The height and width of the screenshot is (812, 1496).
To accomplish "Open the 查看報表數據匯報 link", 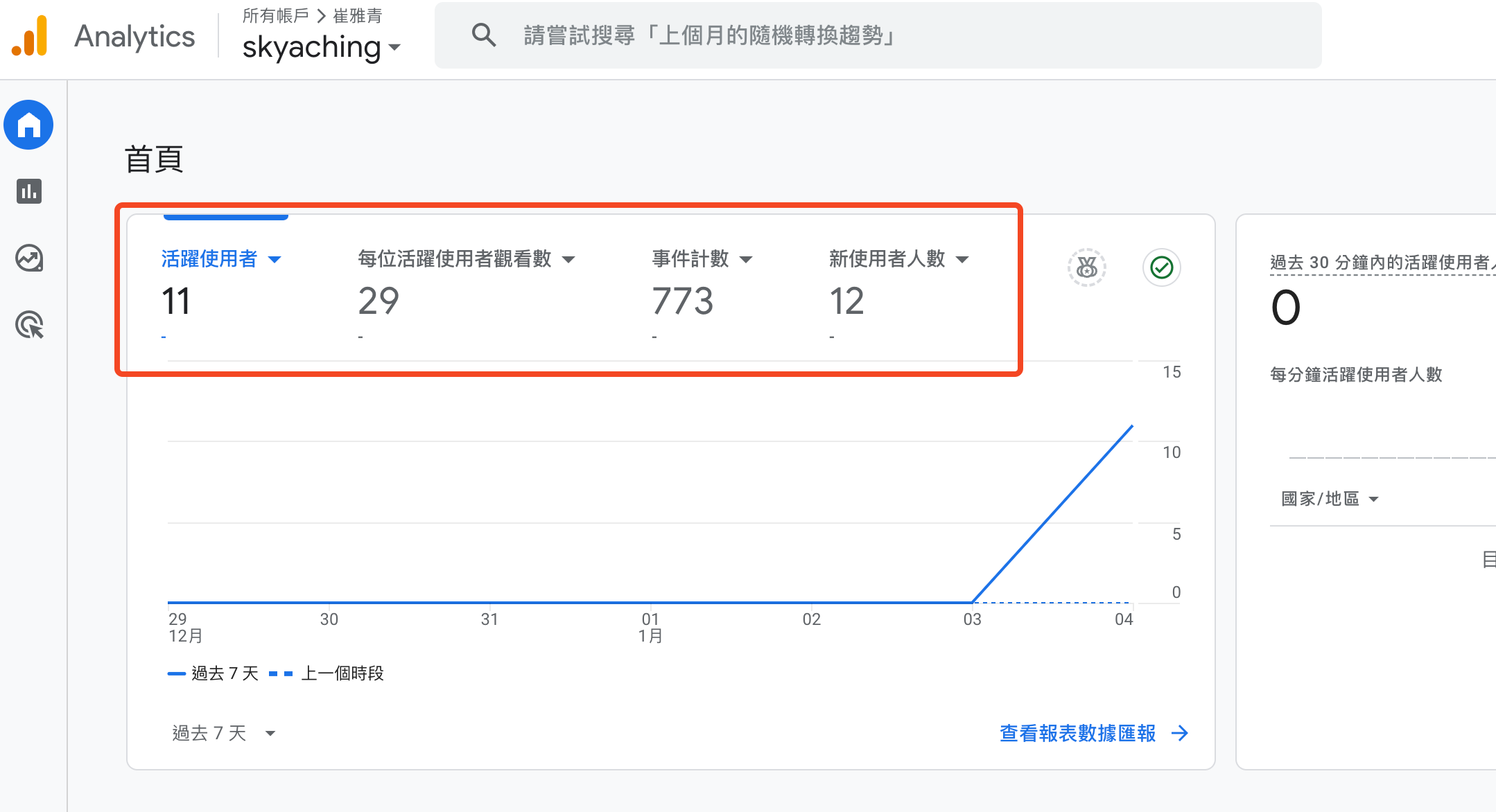I will click(1078, 733).
